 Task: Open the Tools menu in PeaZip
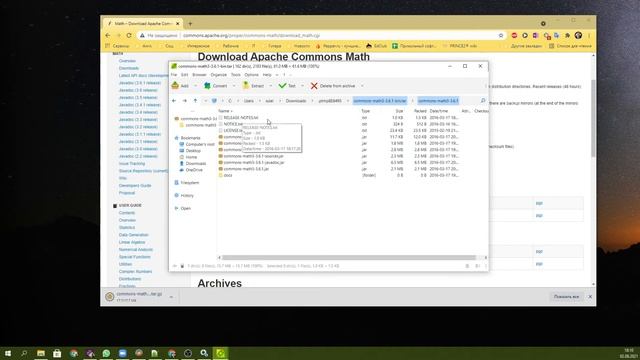[236, 75]
